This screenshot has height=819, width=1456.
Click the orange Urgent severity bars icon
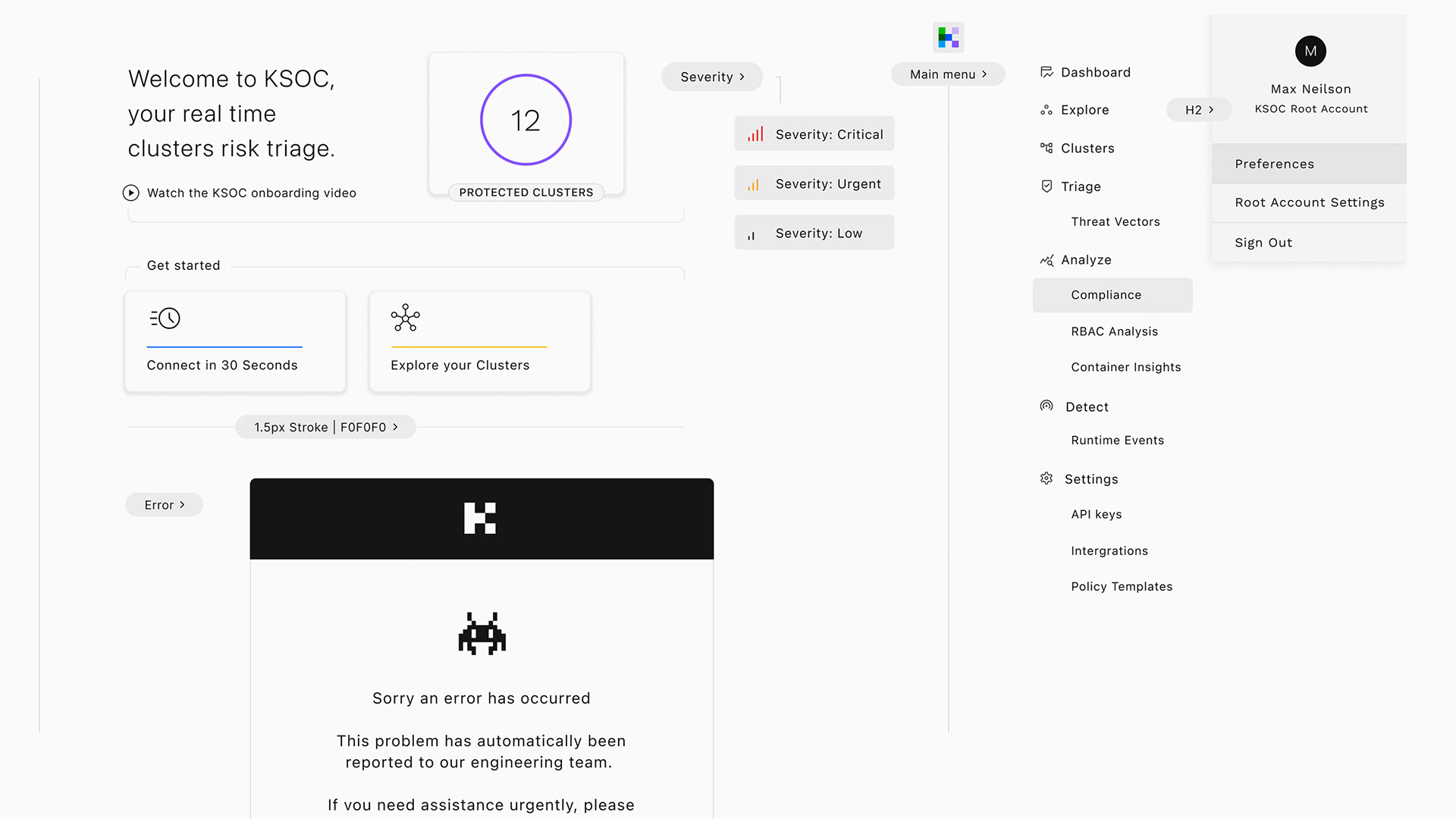pyautogui.click(x=753, y=184)
